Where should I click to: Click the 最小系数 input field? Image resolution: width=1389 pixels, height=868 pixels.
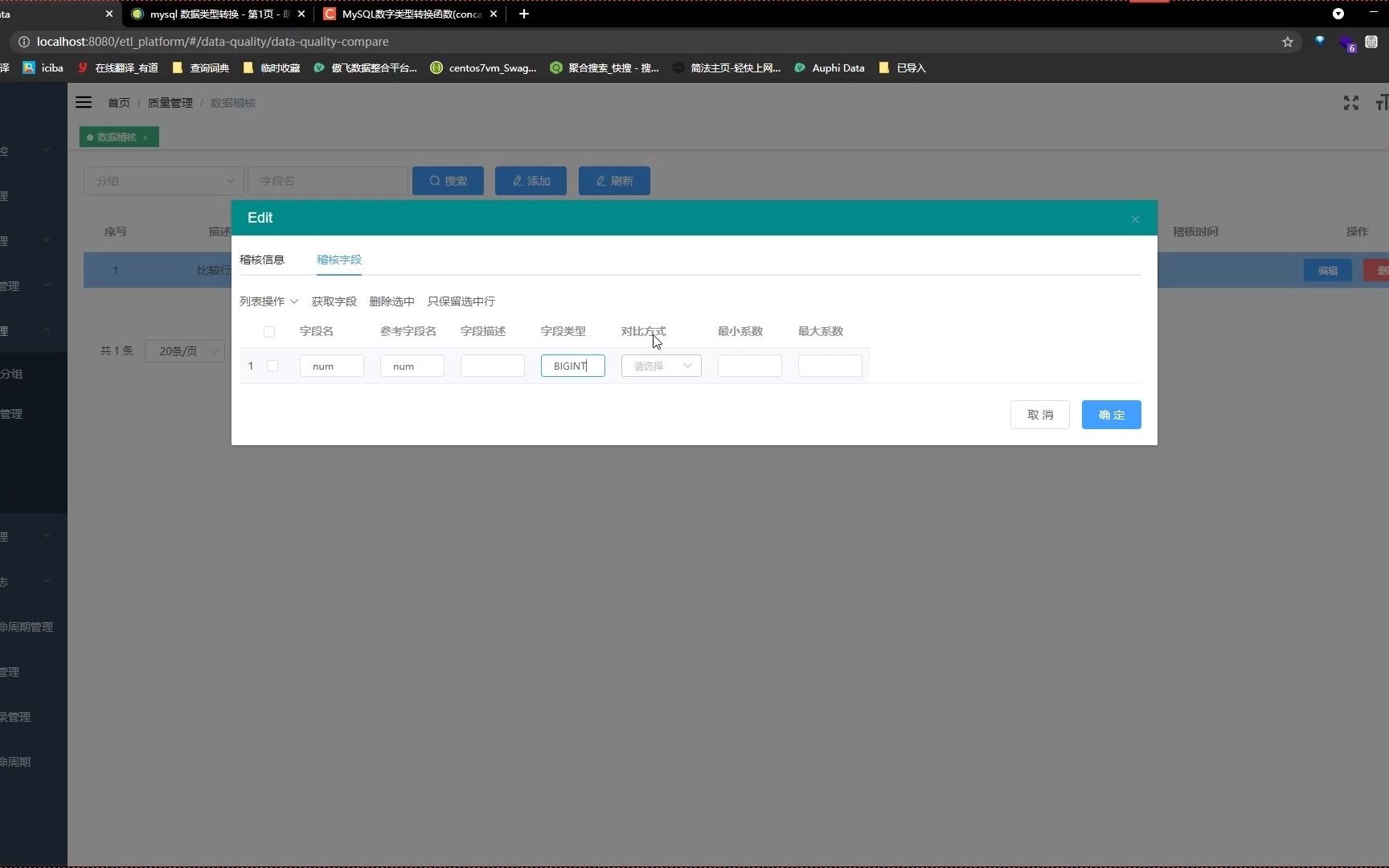pyautogui.click(x=750, y=366)
